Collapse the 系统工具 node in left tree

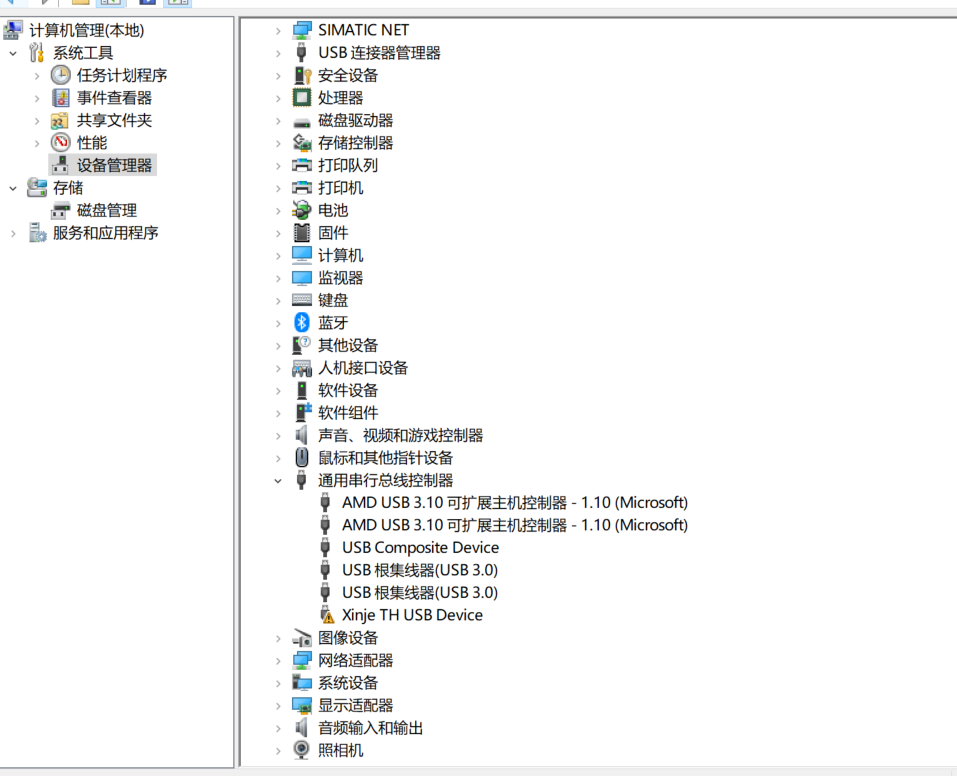pyautogui.click(x=13, y=53)
